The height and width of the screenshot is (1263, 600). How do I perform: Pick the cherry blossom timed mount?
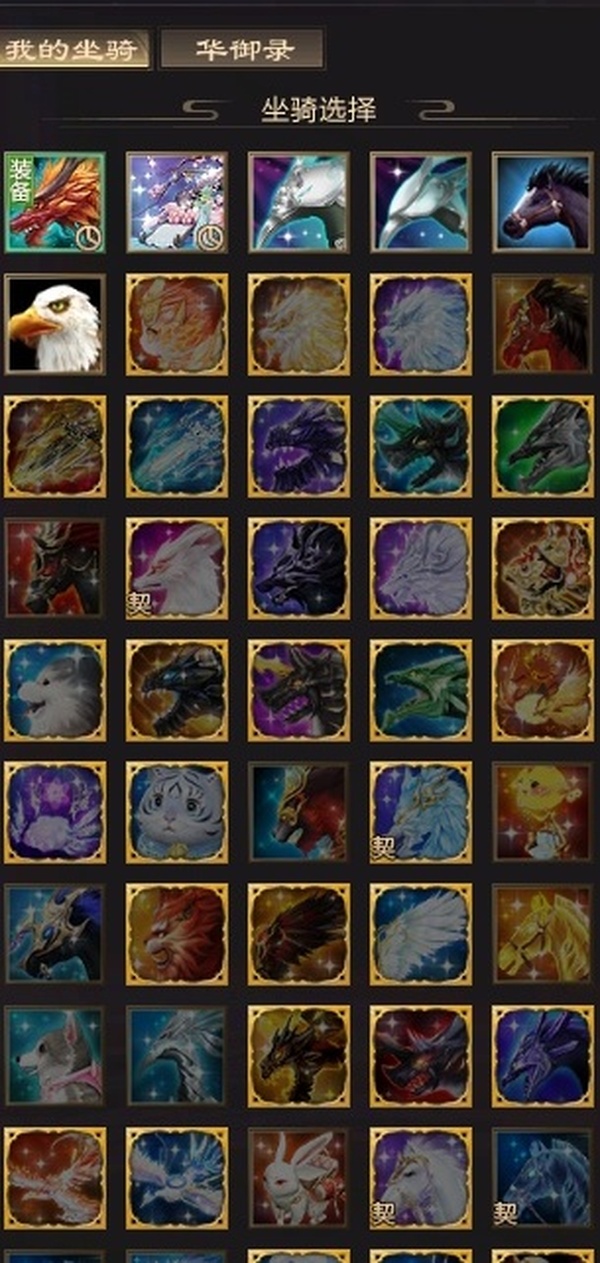tap(176, 202)
